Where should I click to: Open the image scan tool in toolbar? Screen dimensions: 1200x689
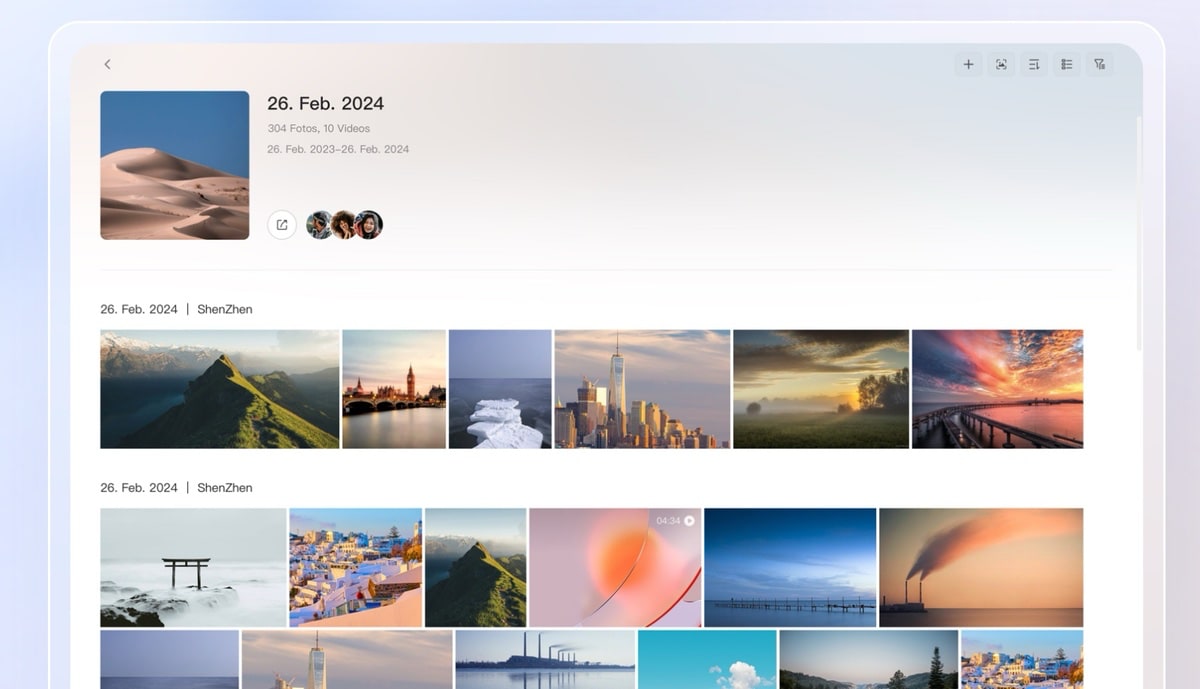point(1001,64)
